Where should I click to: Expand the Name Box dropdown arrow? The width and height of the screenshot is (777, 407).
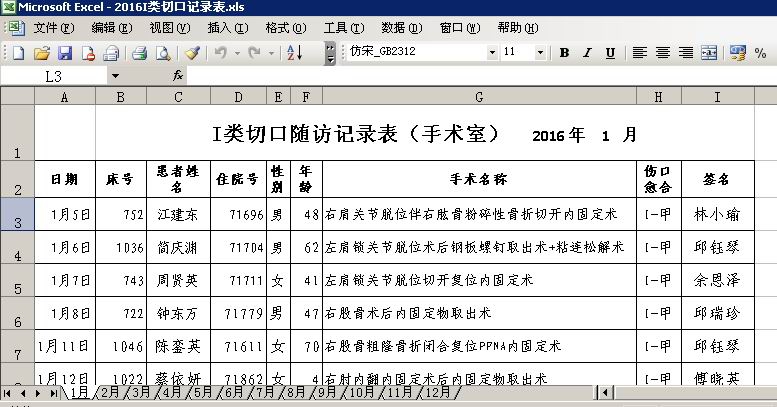(x=115, y=75)
